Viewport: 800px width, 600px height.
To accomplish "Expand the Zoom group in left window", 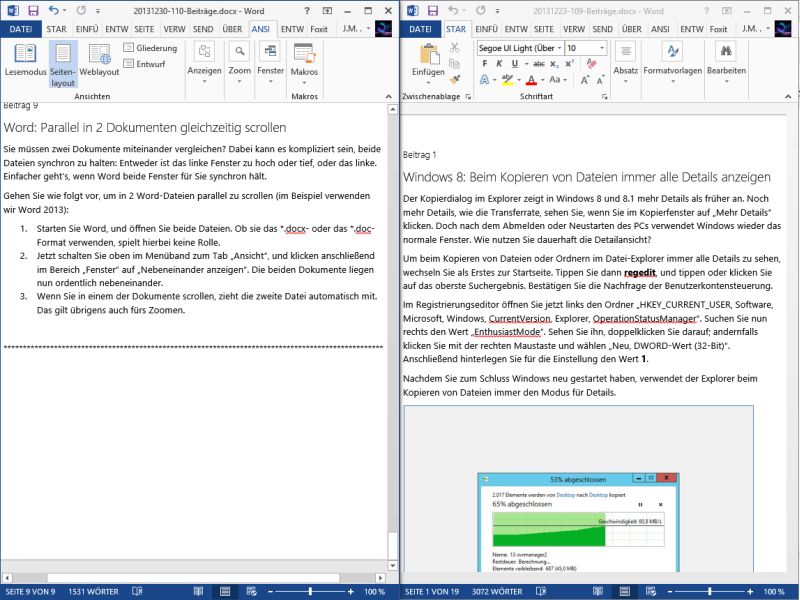I will 239,63.
